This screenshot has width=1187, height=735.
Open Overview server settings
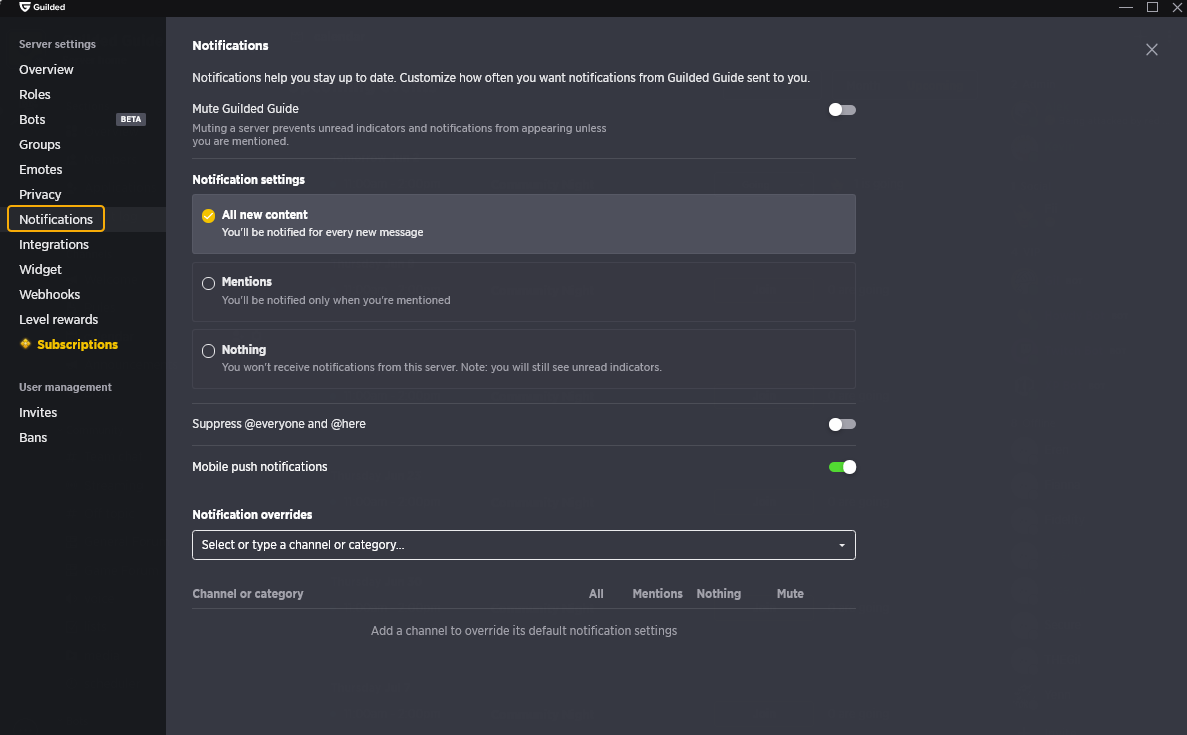[46, 70]
